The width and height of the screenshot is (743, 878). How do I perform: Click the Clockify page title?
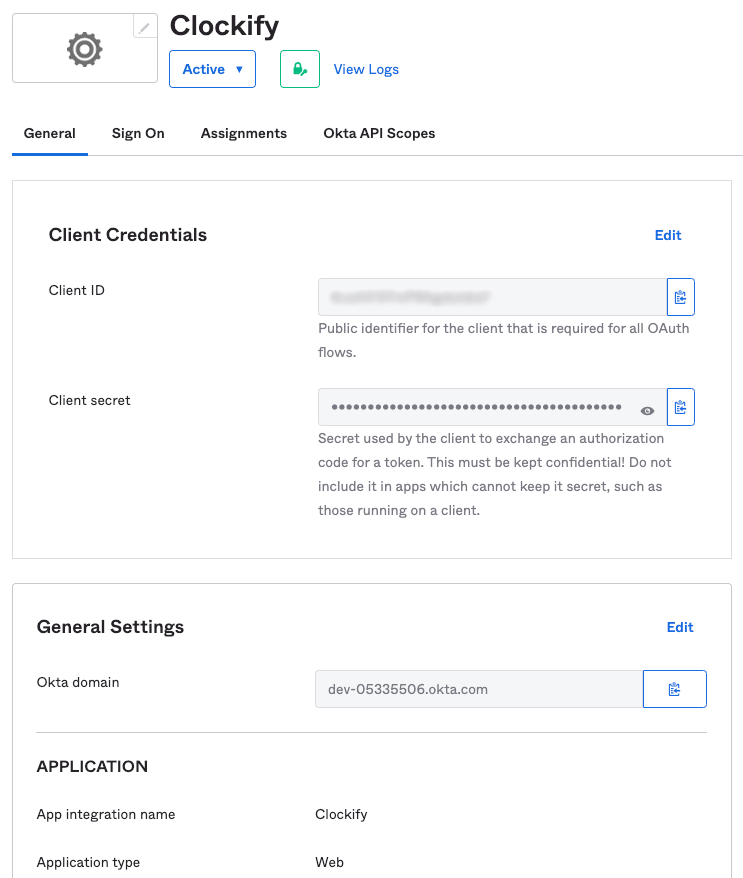[x=224, y=26]
